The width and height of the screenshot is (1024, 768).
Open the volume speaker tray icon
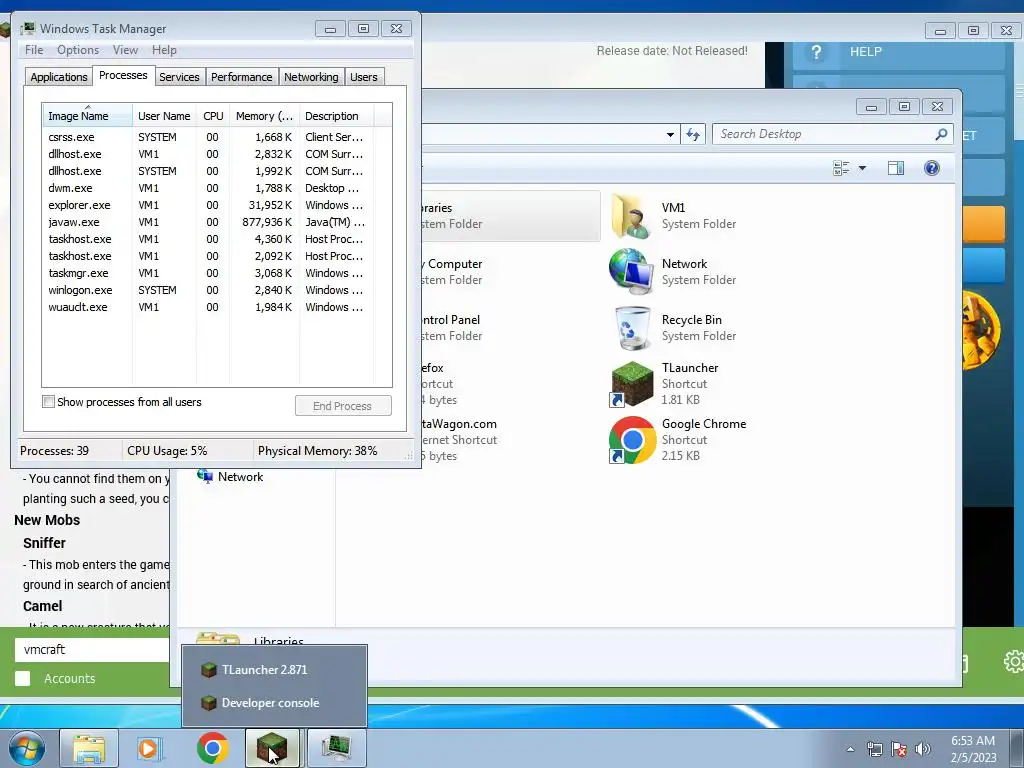922,749
